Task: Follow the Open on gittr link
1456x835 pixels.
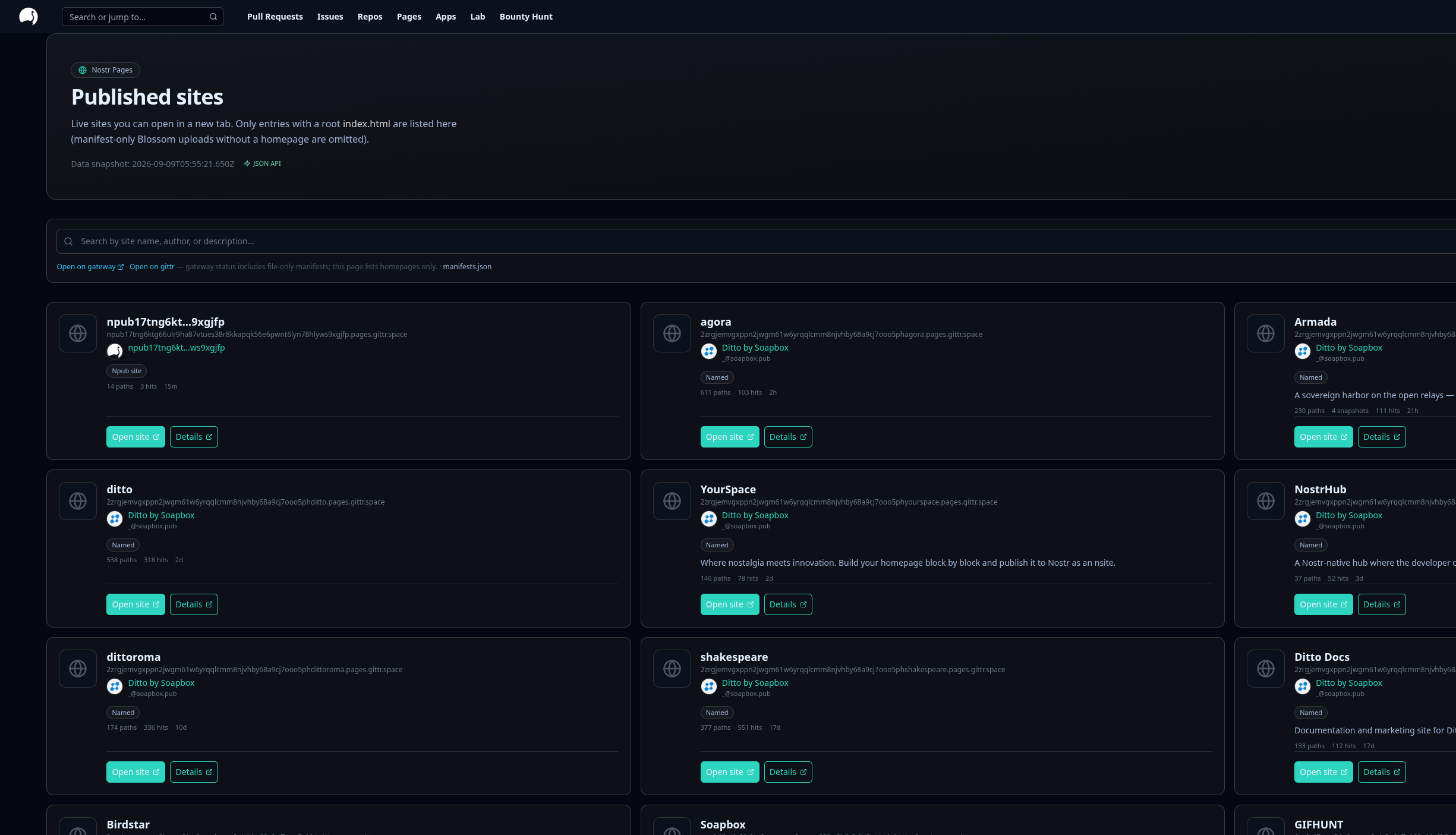Action: [152, 267]
